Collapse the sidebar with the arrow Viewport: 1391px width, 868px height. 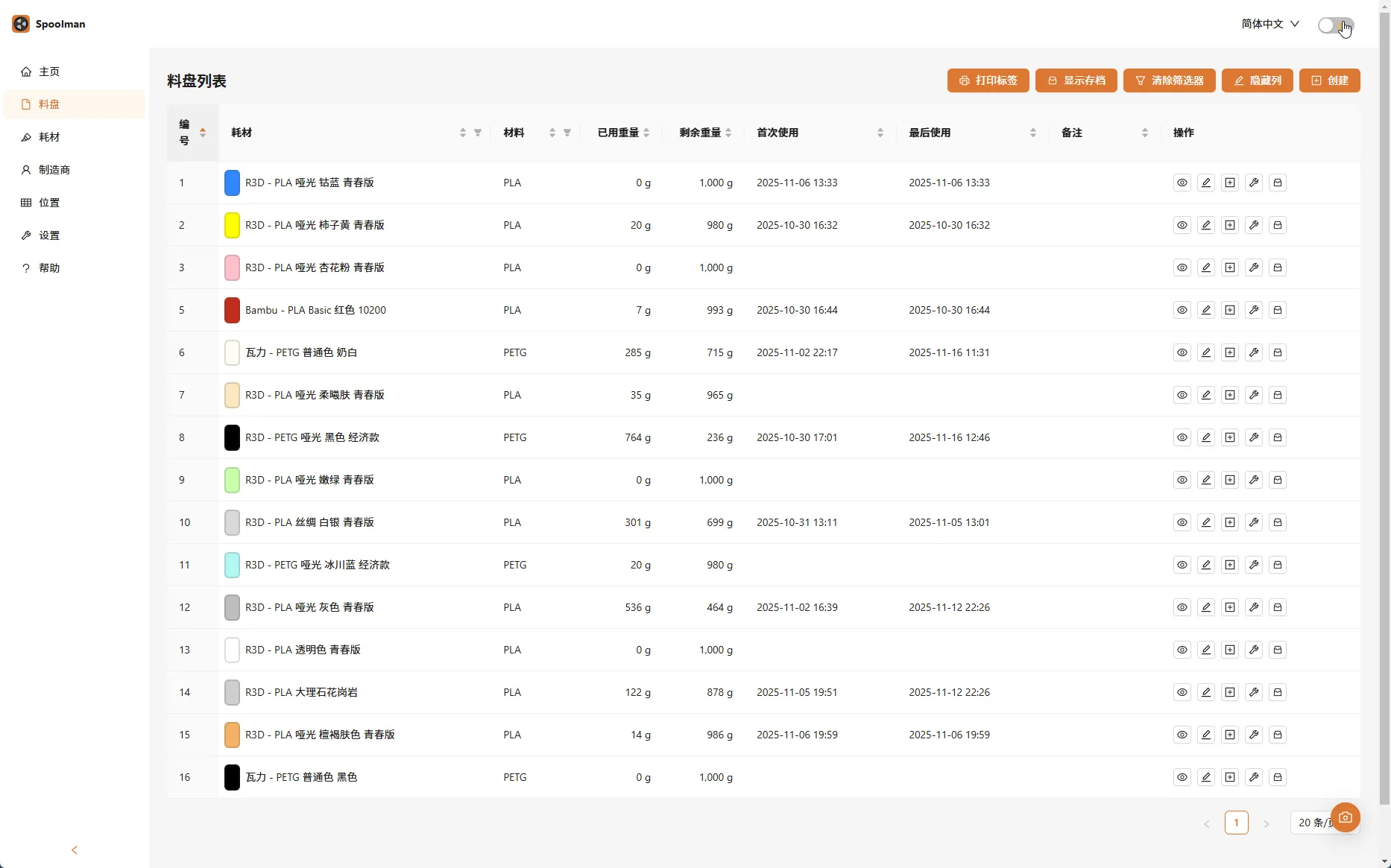point(74,850)
